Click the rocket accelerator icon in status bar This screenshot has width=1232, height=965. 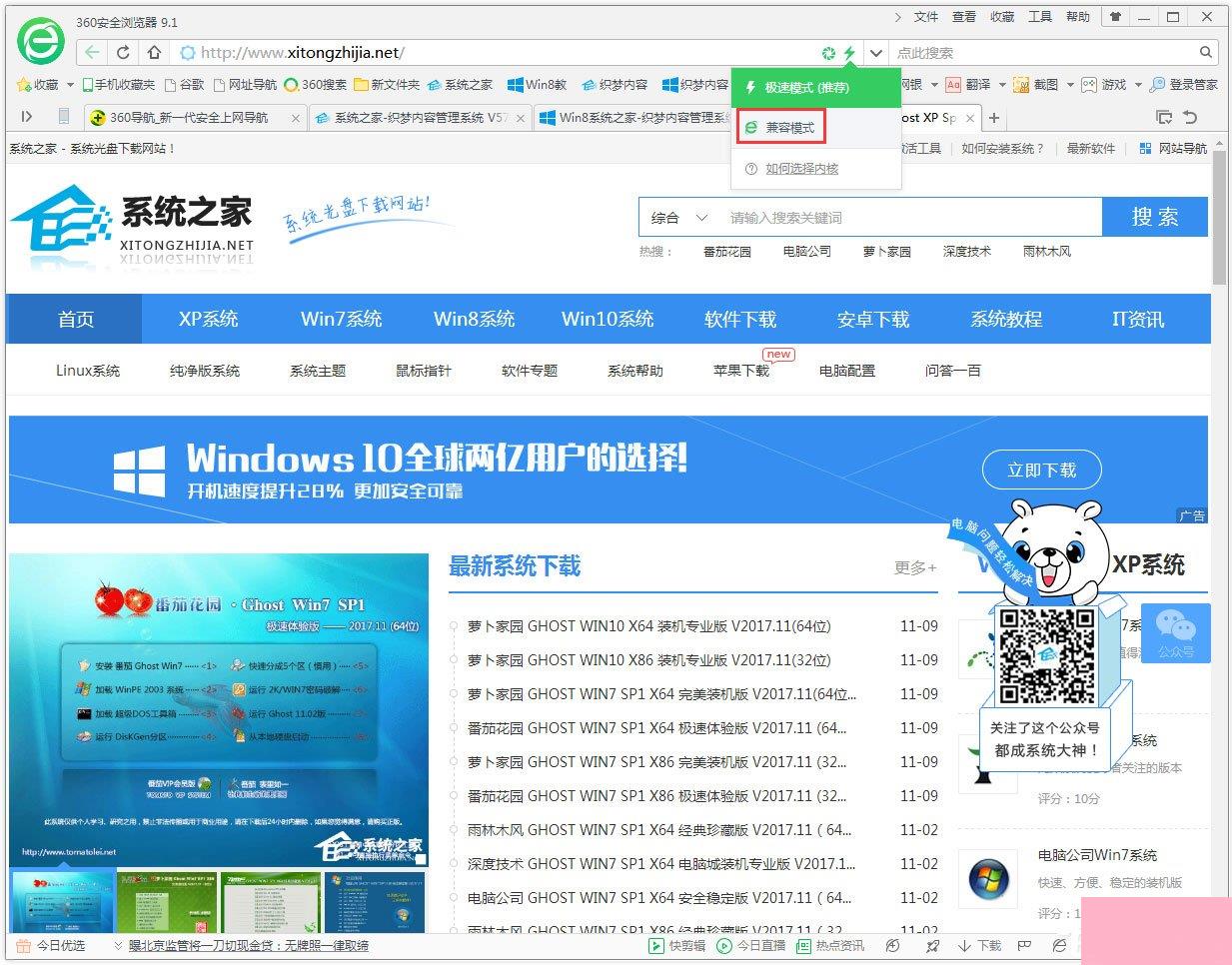point(932,945)
